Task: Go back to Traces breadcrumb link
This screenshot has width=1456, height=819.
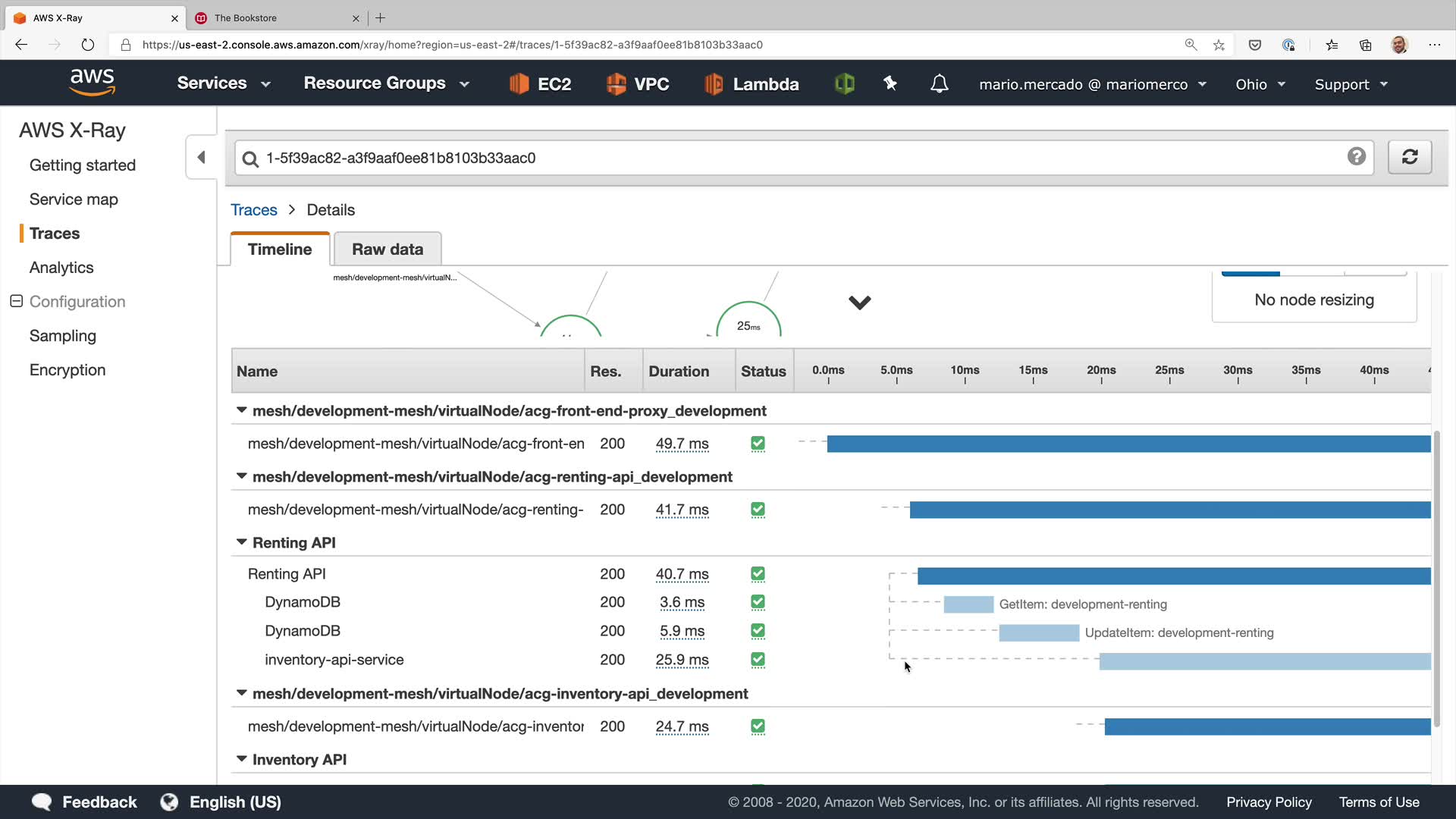Action: tap(253, 210)
